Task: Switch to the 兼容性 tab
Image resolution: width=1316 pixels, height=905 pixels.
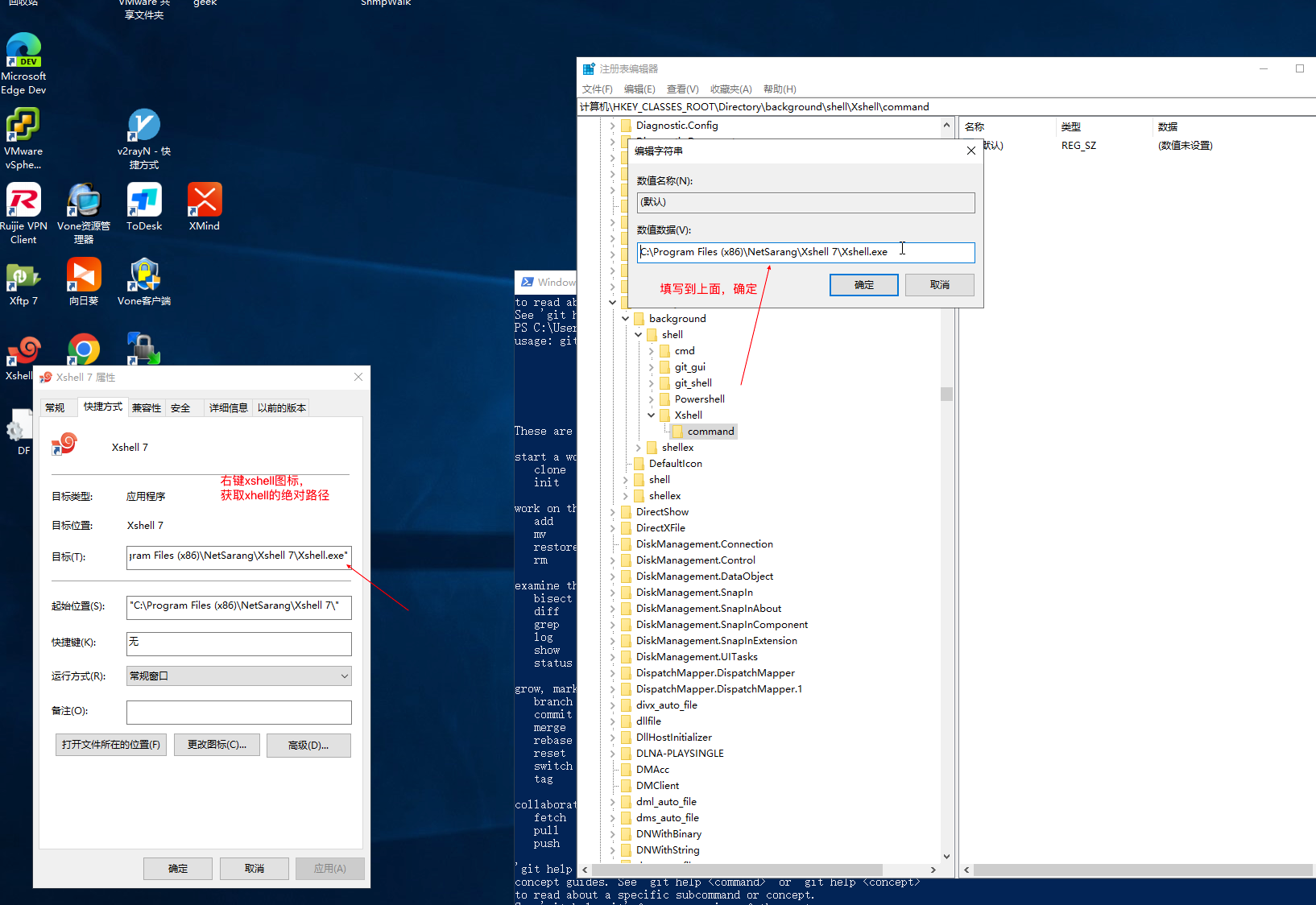Action: (147, 408)
